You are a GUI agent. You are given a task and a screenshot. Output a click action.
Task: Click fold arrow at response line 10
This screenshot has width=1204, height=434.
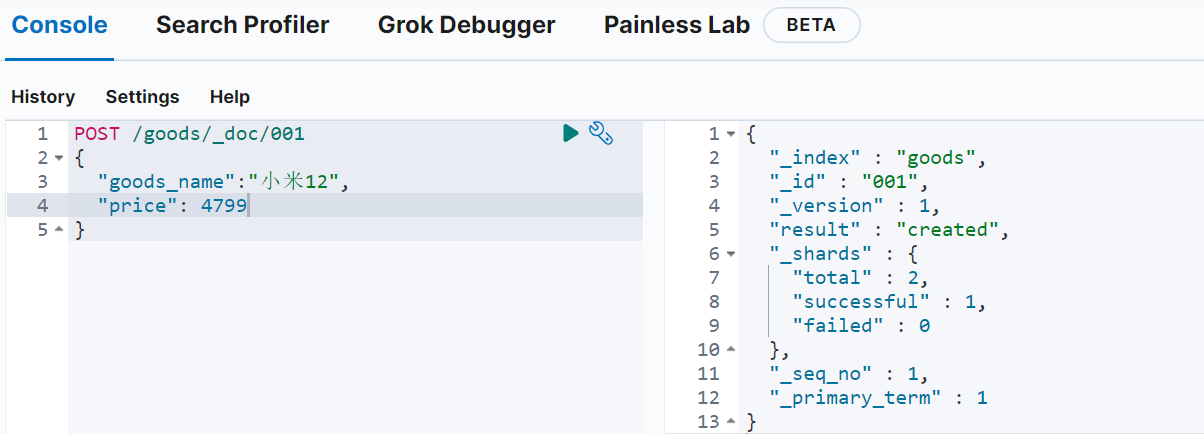pos(731,350)
